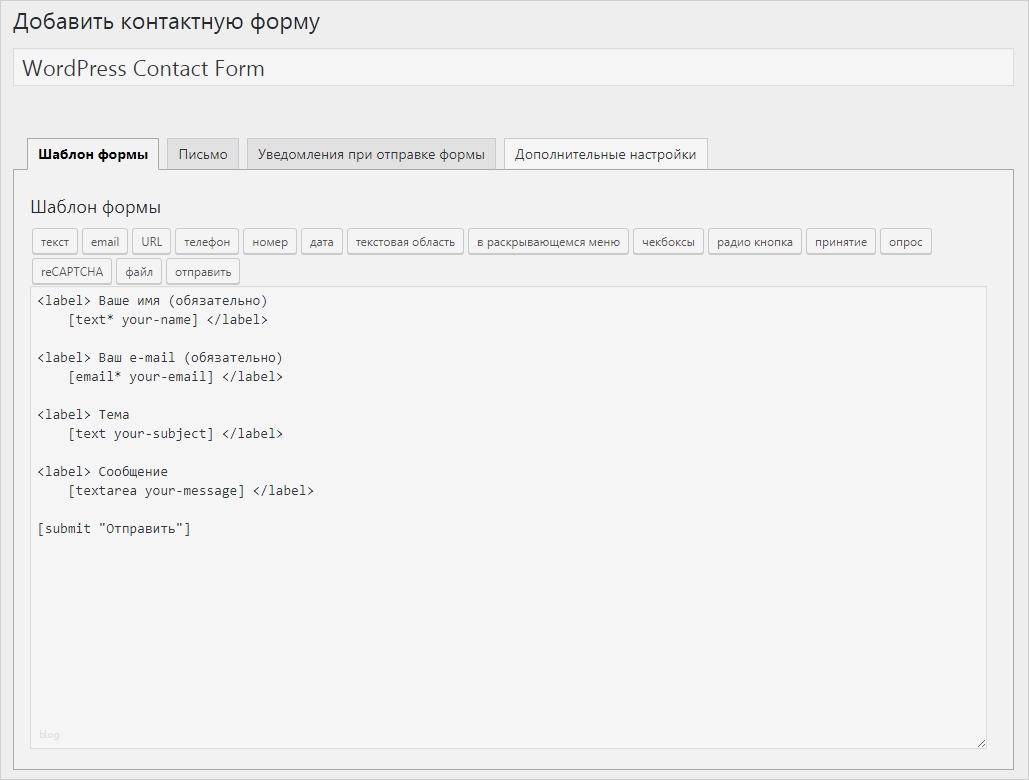Open the 'Письмо' tab
The height and width of the screenshot is (780, 1029).
(203, 154)
